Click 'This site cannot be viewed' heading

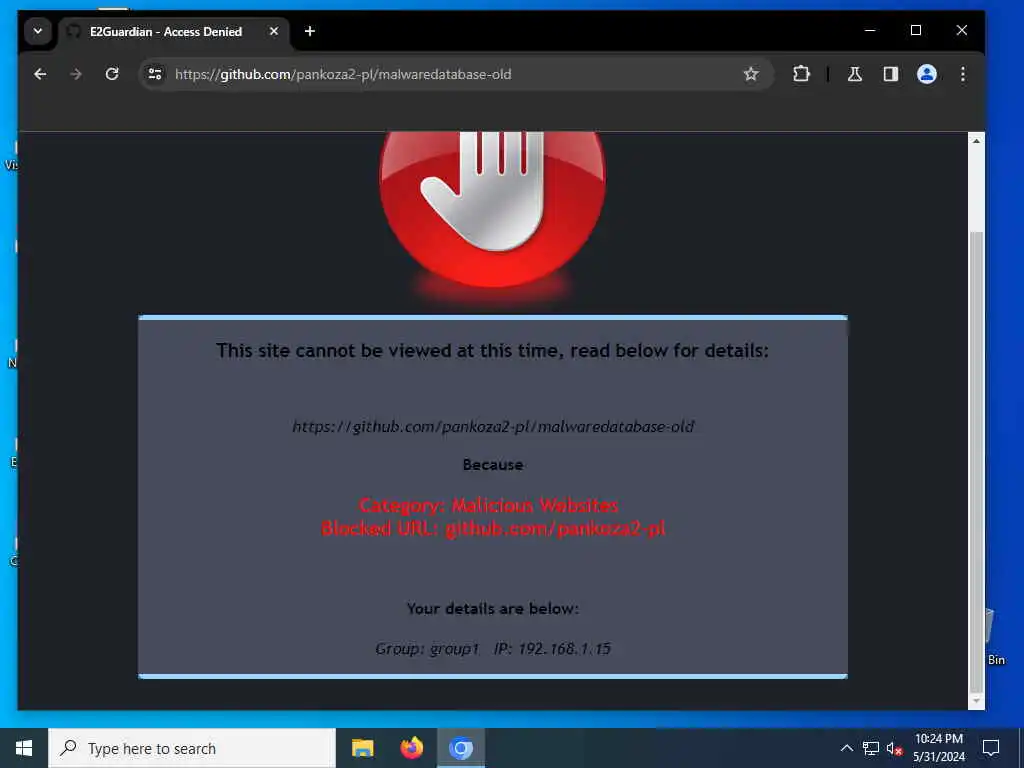(x=492, y=351)
